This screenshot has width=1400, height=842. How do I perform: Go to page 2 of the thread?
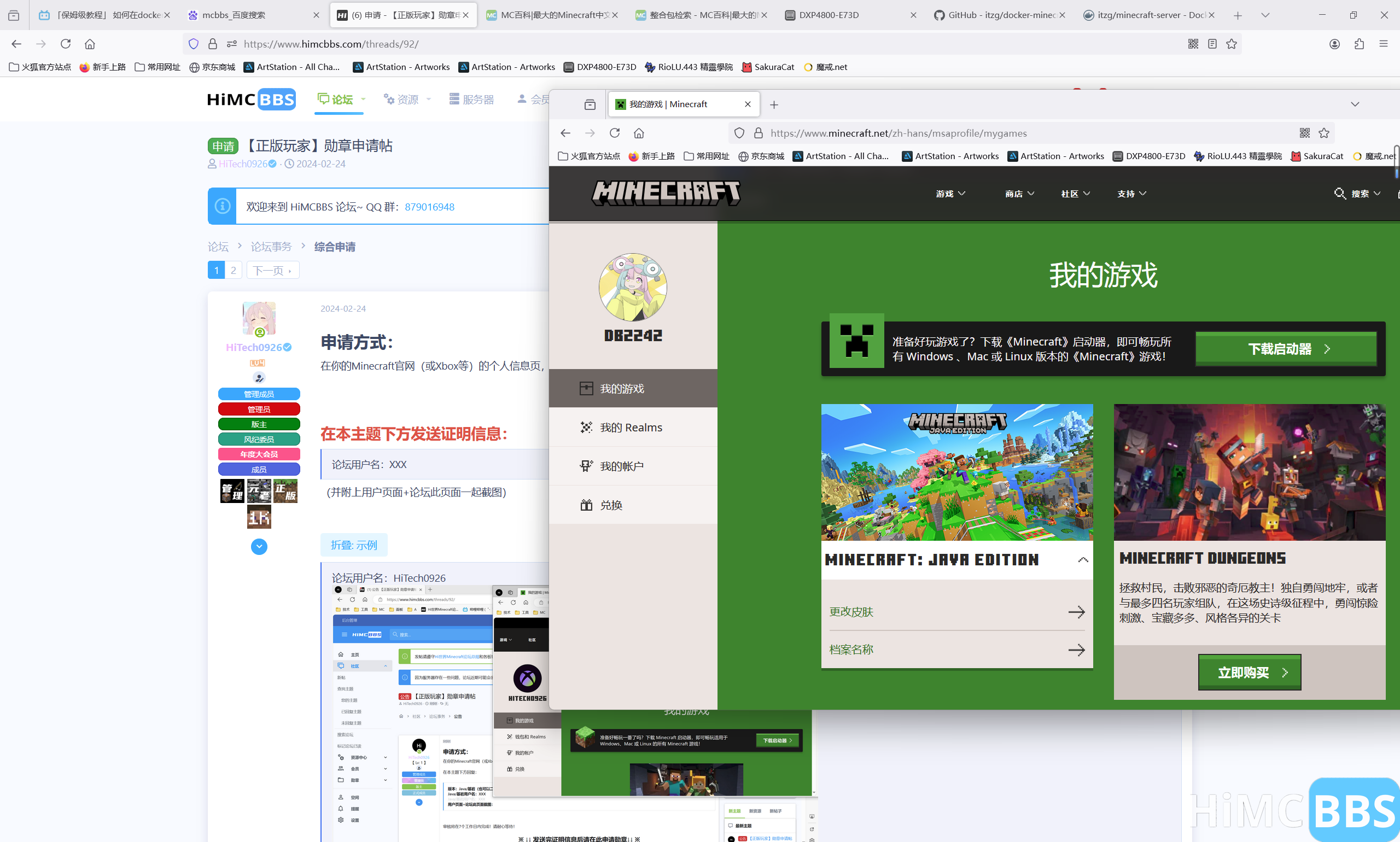(x=233, y=270)
